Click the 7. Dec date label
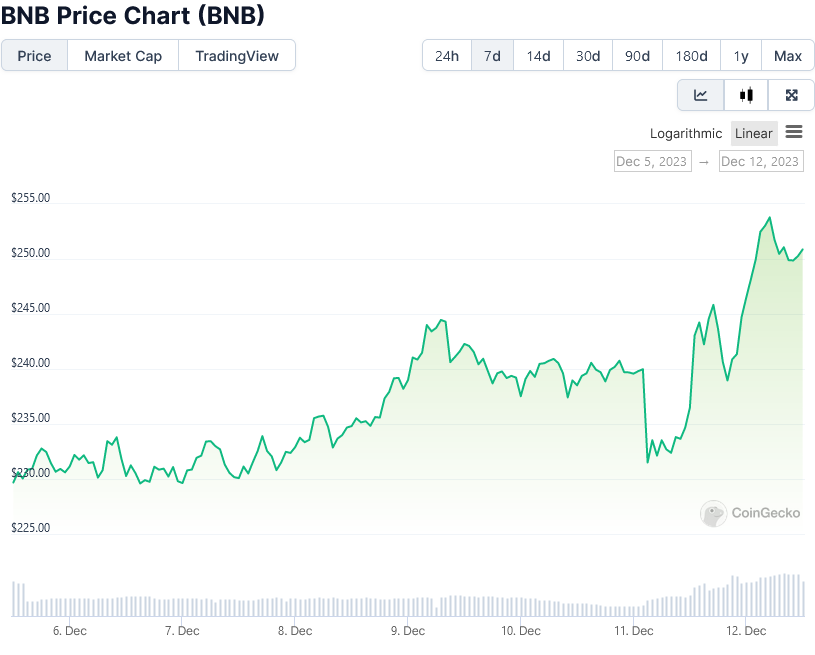 [x=182, y=631]
